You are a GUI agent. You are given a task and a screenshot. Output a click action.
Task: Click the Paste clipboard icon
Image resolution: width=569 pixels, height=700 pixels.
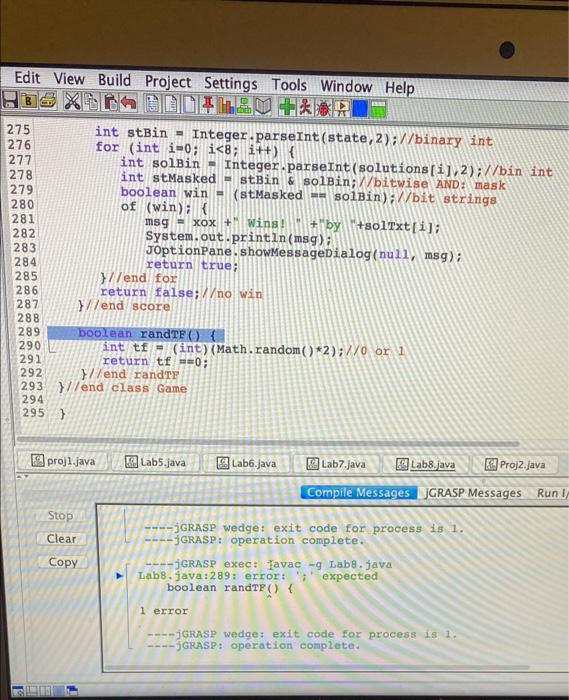click(x=110, y=103)
